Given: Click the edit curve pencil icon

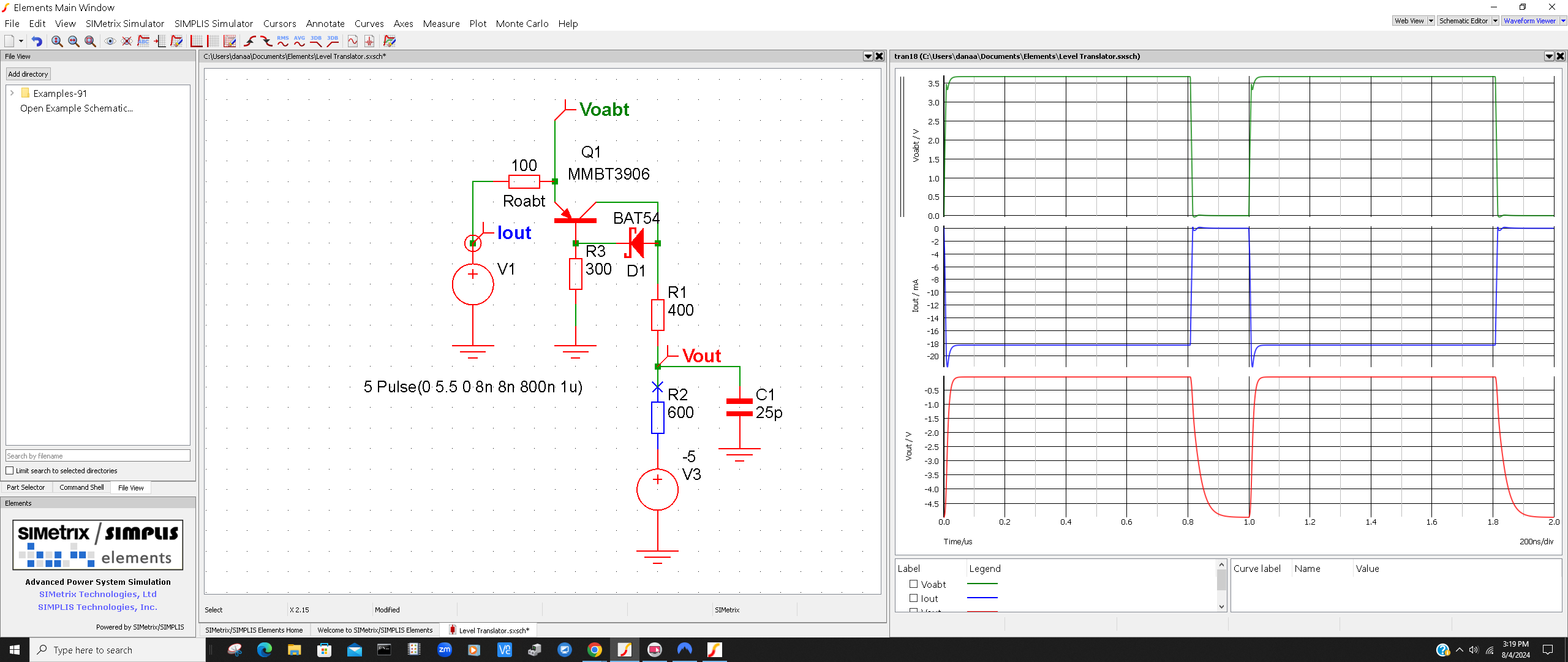Looking at the screenshot, I should point(176,41).
